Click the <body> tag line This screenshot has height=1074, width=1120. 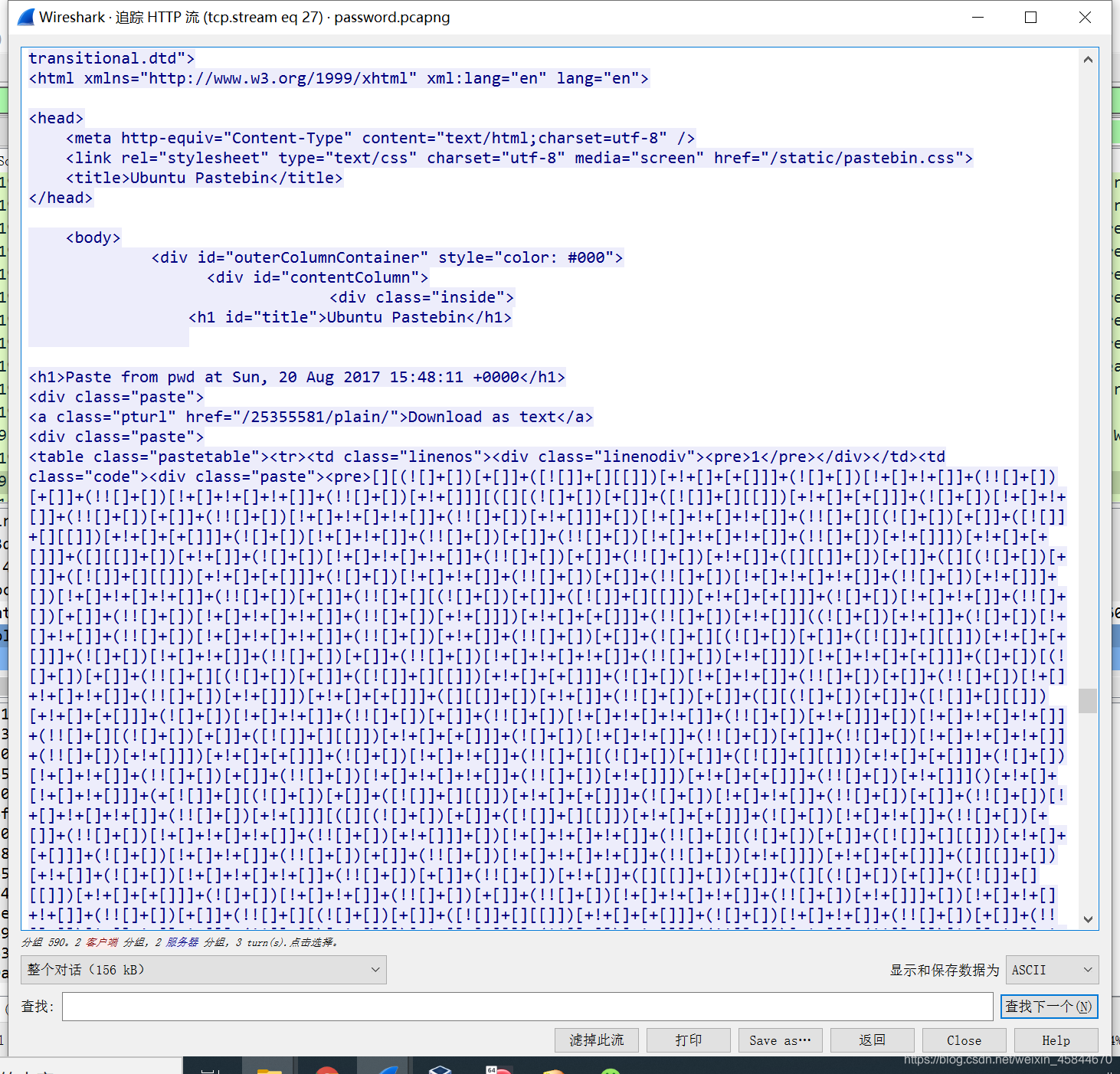coord(93,237)
